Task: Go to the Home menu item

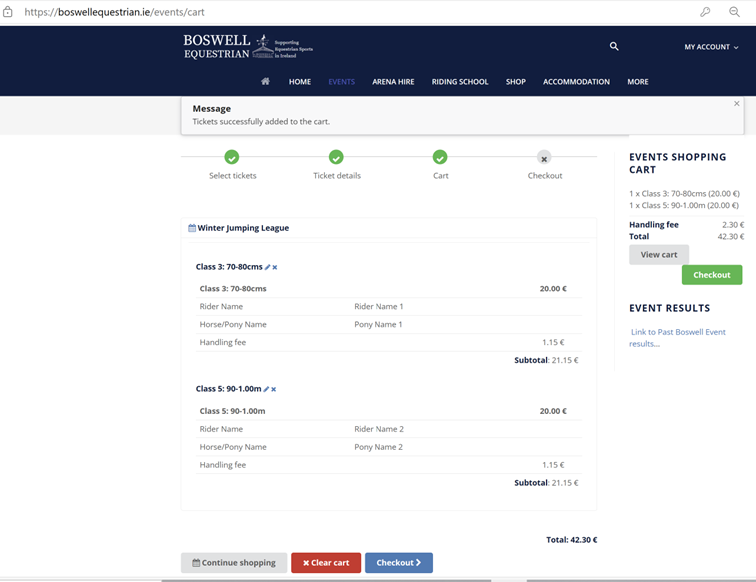Action: click(x=299, y=82)
